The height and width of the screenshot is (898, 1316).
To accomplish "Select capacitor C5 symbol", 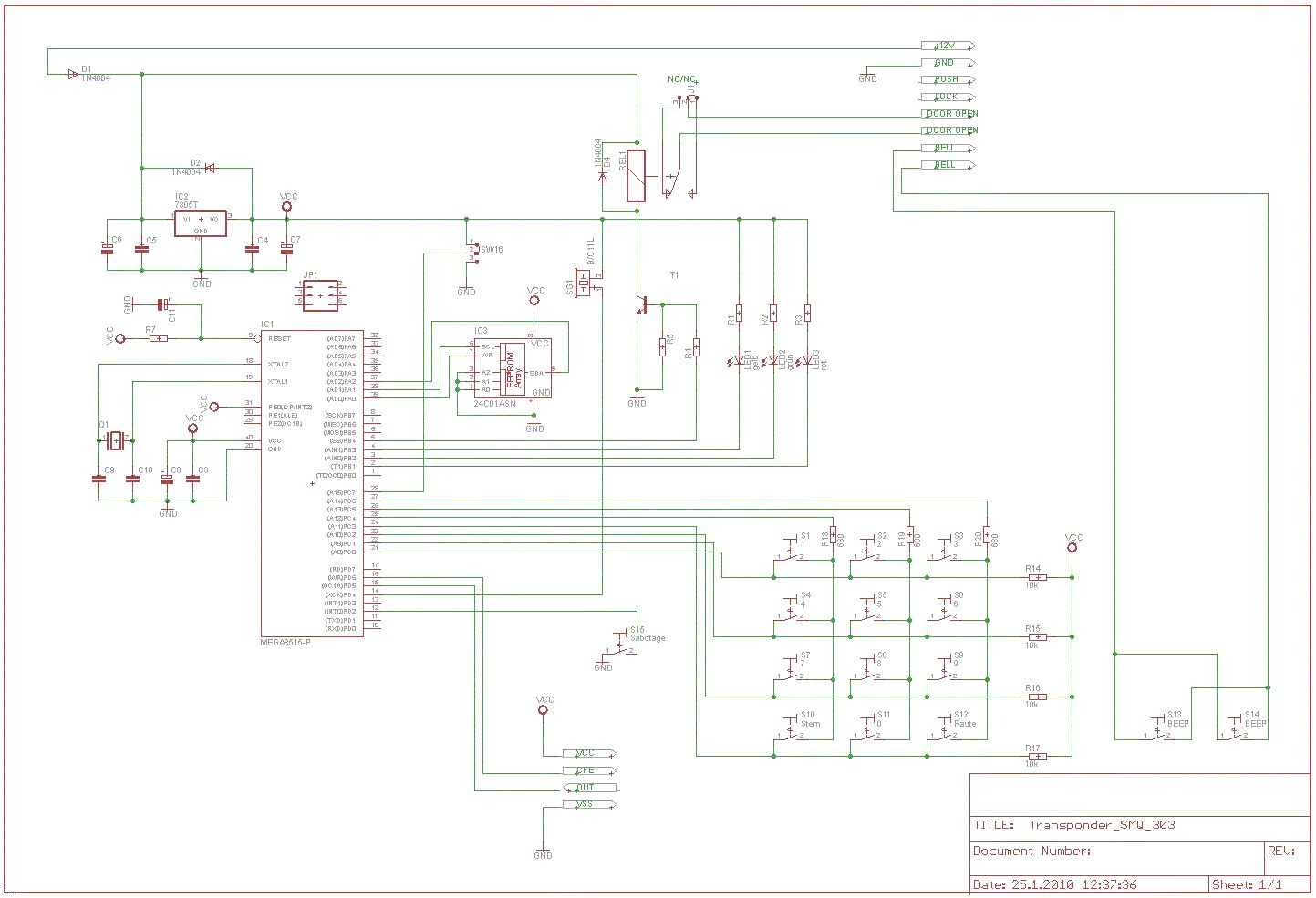I will [x=141, y=247].
